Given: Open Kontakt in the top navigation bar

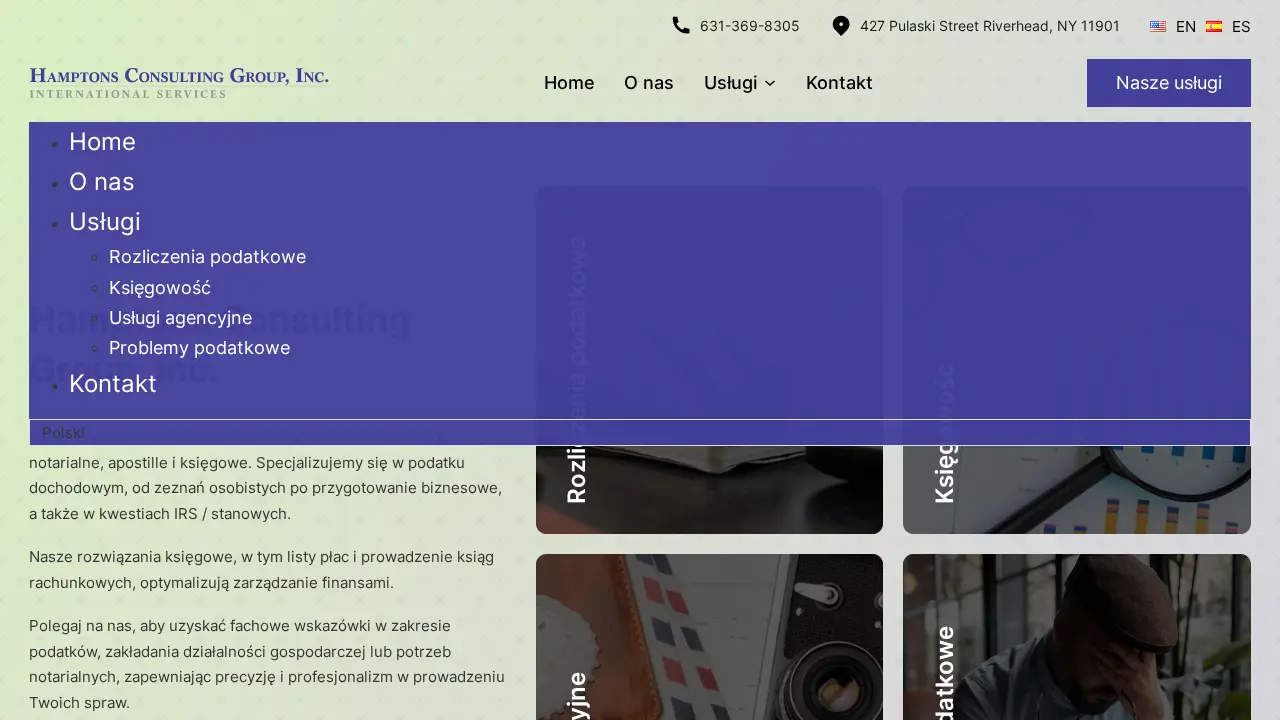Looking at the screenshot, I should (x=839, y=83).
